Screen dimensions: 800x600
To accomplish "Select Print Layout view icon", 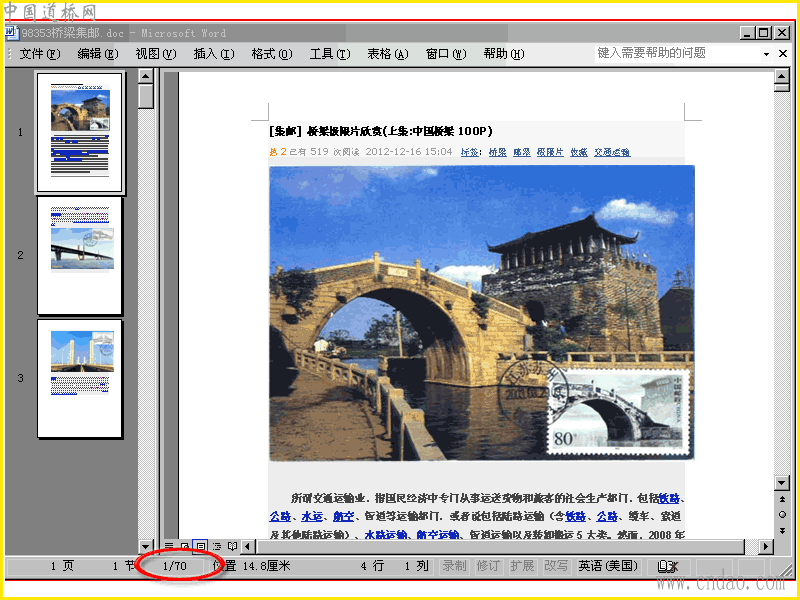I will (201, 546).
